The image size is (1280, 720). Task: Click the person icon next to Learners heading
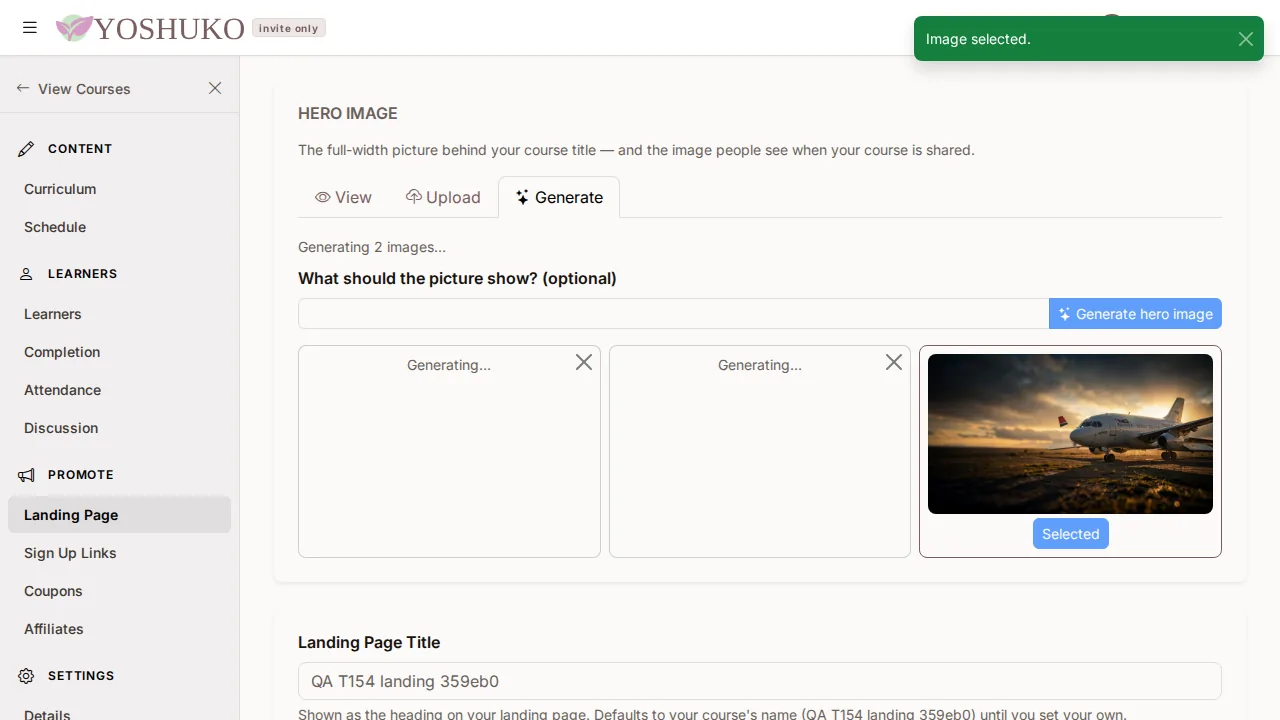tap(27, 274)
